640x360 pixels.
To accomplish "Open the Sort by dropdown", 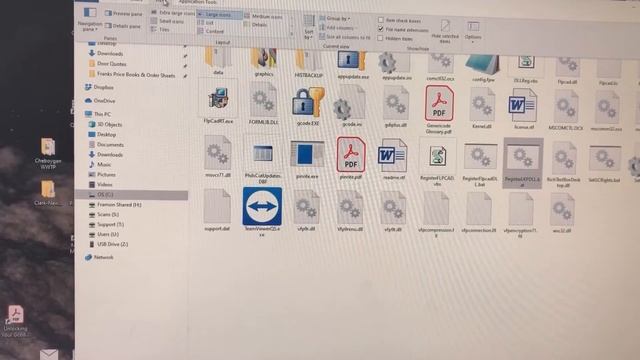I will point(309,27).
